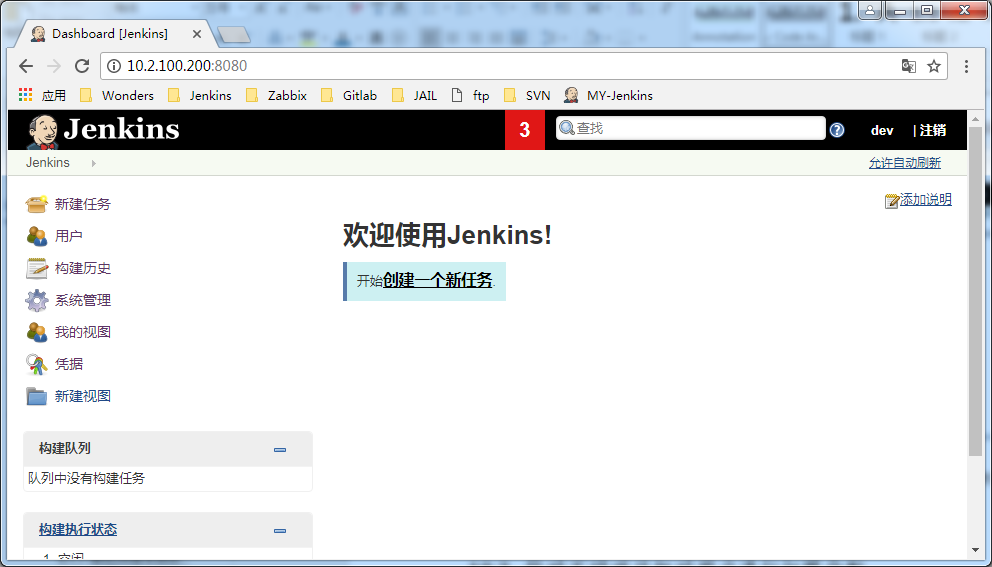
Task: Open the 凭据 link text
Action: 68,364
